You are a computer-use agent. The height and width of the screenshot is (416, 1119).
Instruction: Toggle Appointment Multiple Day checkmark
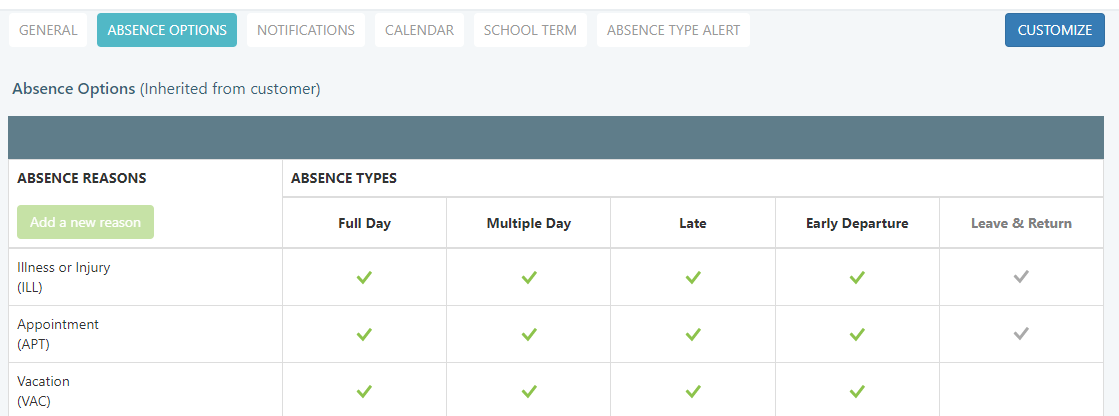click(x=528, y=334)
